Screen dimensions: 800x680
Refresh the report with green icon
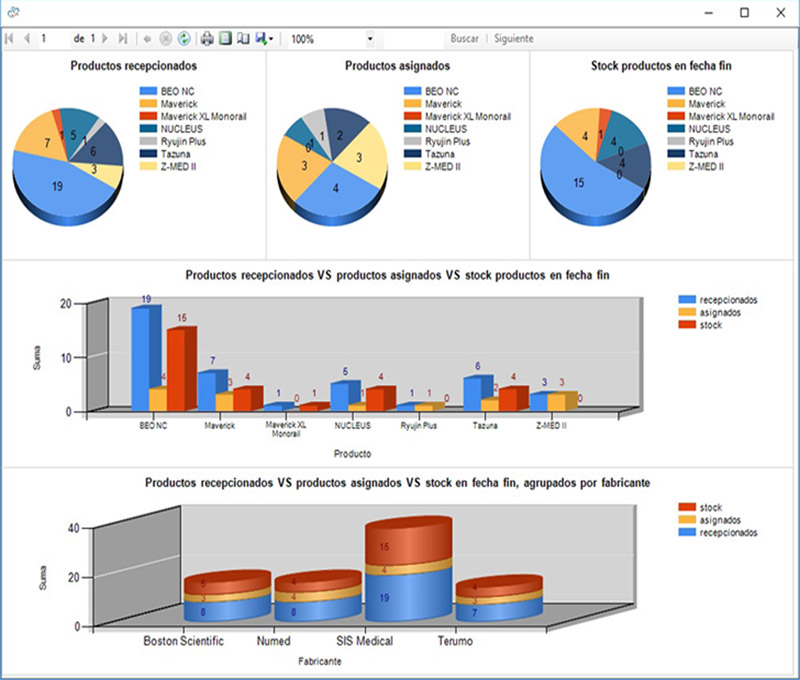coord(184,39)
